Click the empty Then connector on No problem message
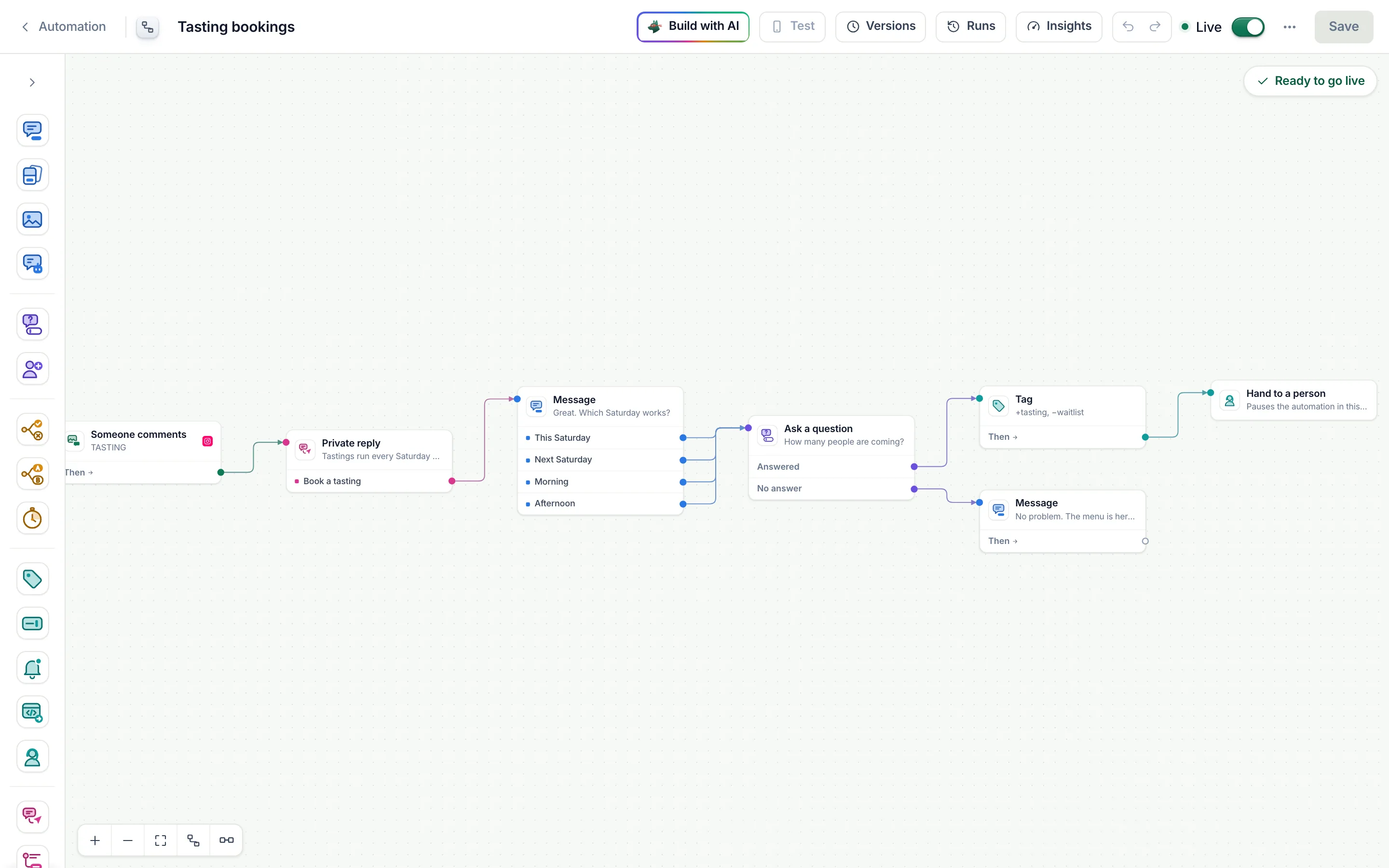The width and height of the screenshot is (1389, 868). pyautogui.click(x=1145, y=542)
